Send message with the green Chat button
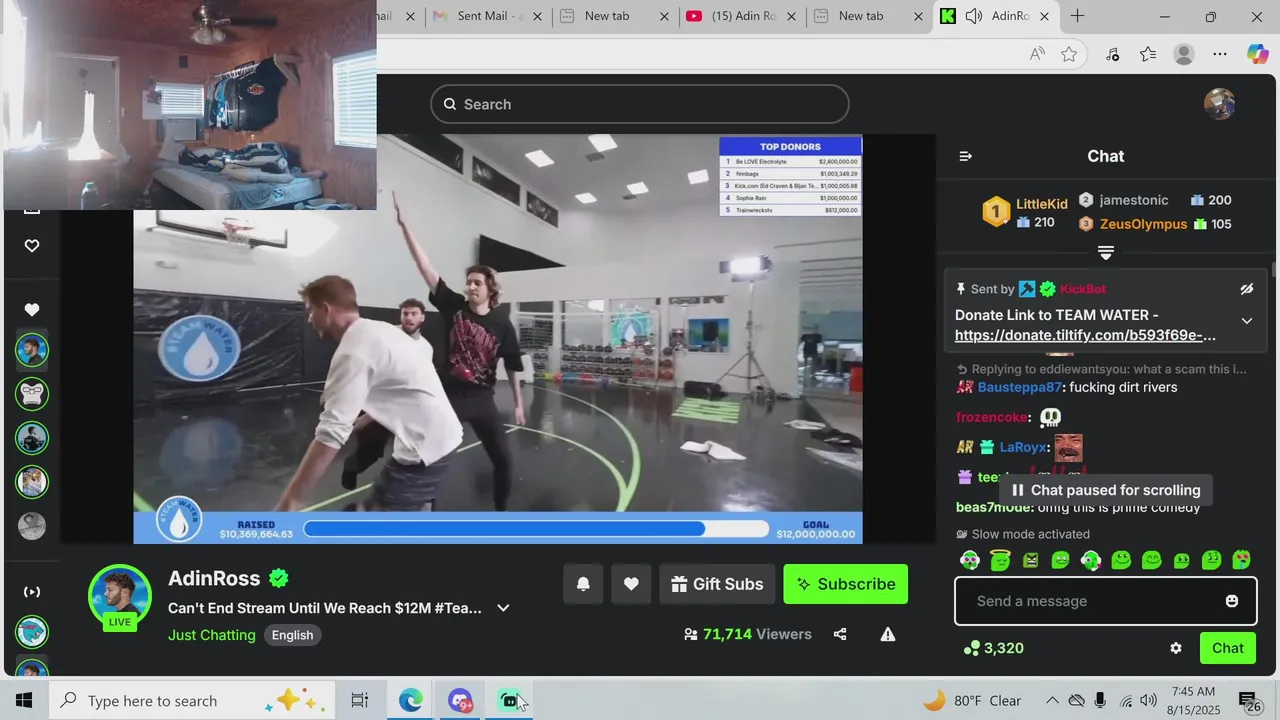This screenshot has height=720, width=1280. (x=1228, y=648)
